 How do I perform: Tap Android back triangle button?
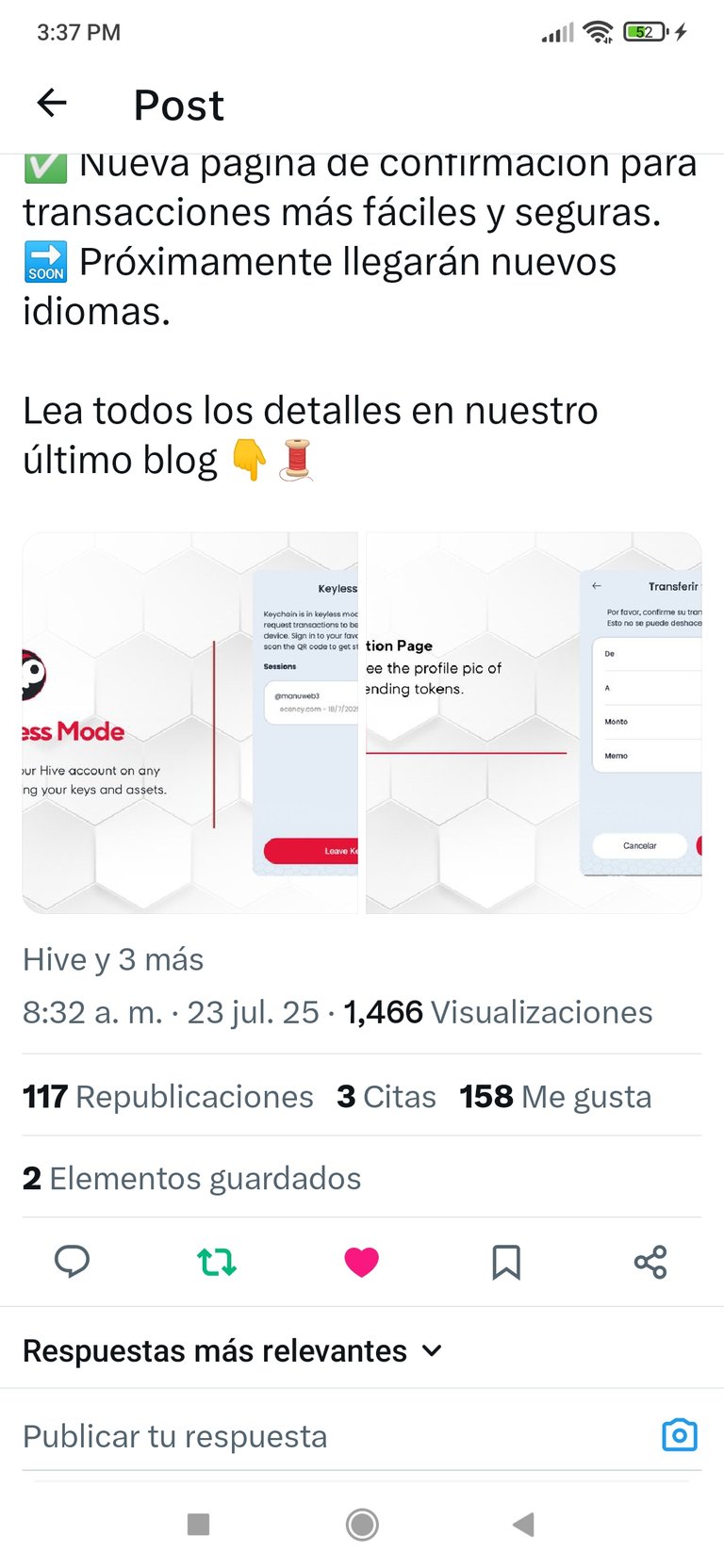coord(524,1524)
